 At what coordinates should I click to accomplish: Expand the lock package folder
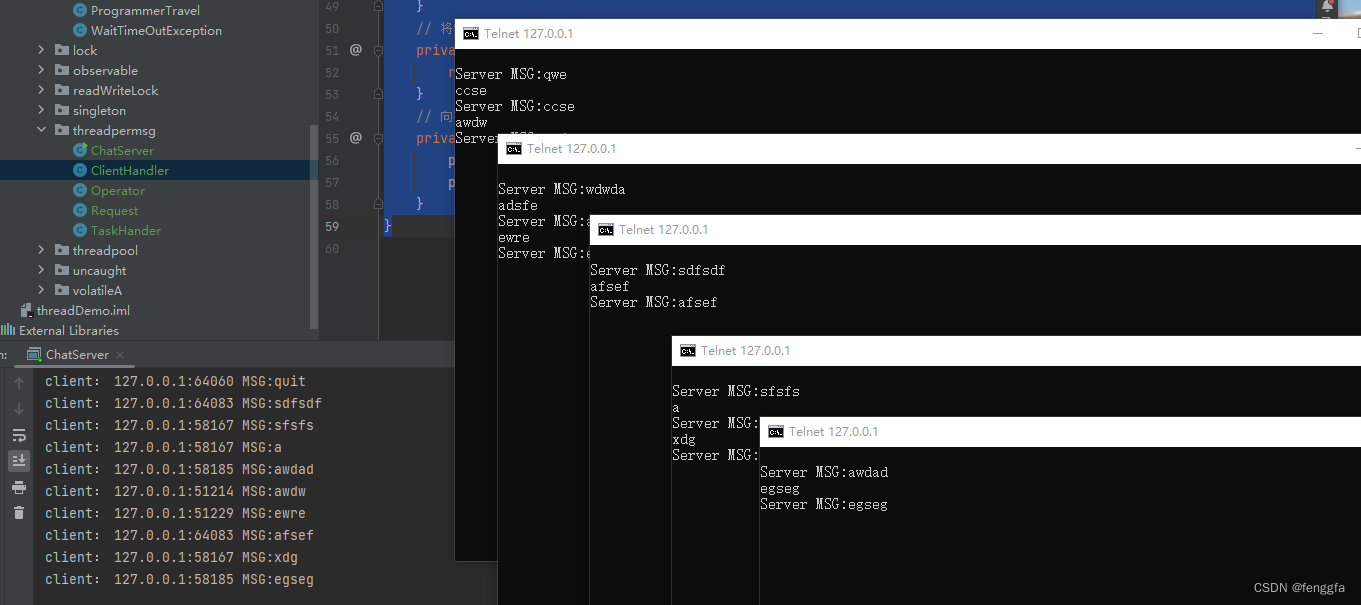pos(41,50)
